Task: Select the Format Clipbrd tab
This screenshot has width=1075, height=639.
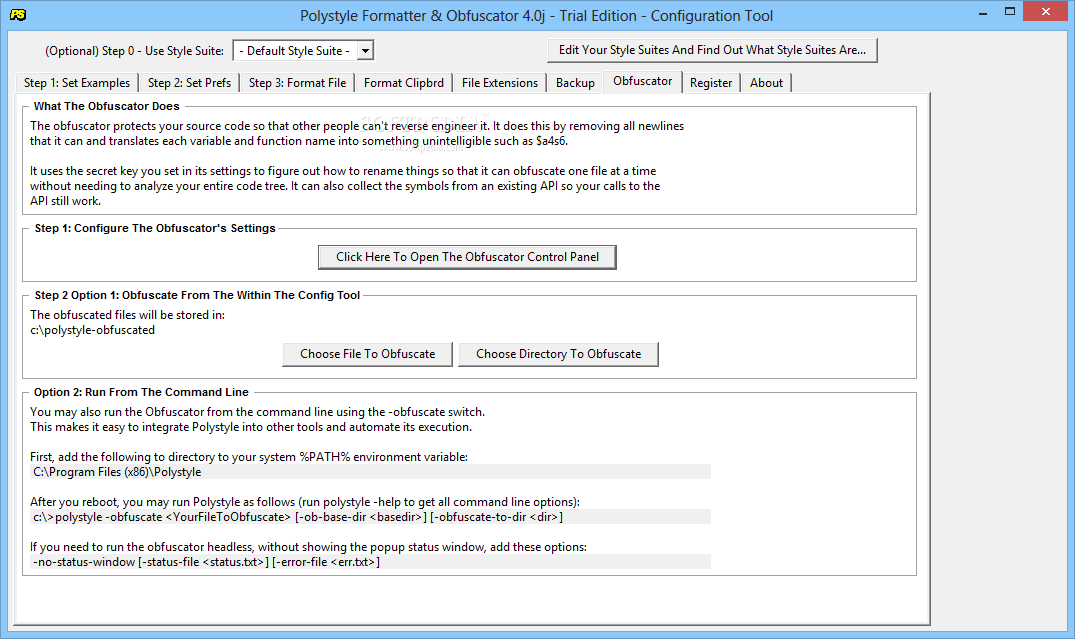Action: (404, 83)
